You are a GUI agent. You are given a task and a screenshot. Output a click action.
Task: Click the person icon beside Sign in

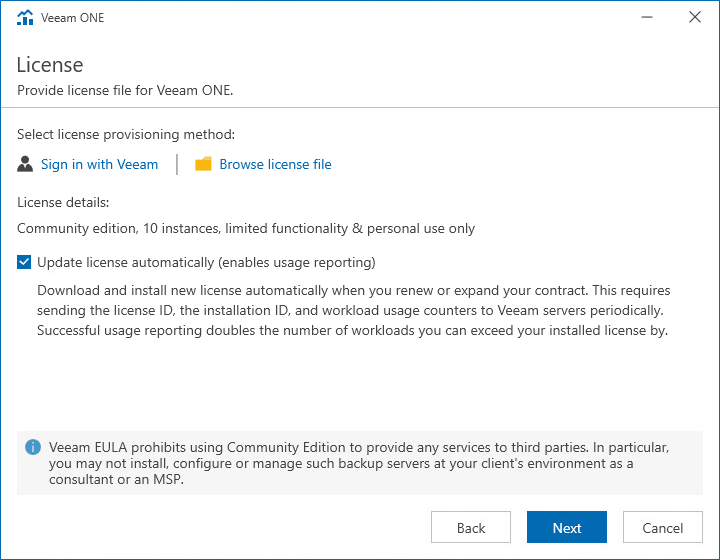click(x=25, y=164)
